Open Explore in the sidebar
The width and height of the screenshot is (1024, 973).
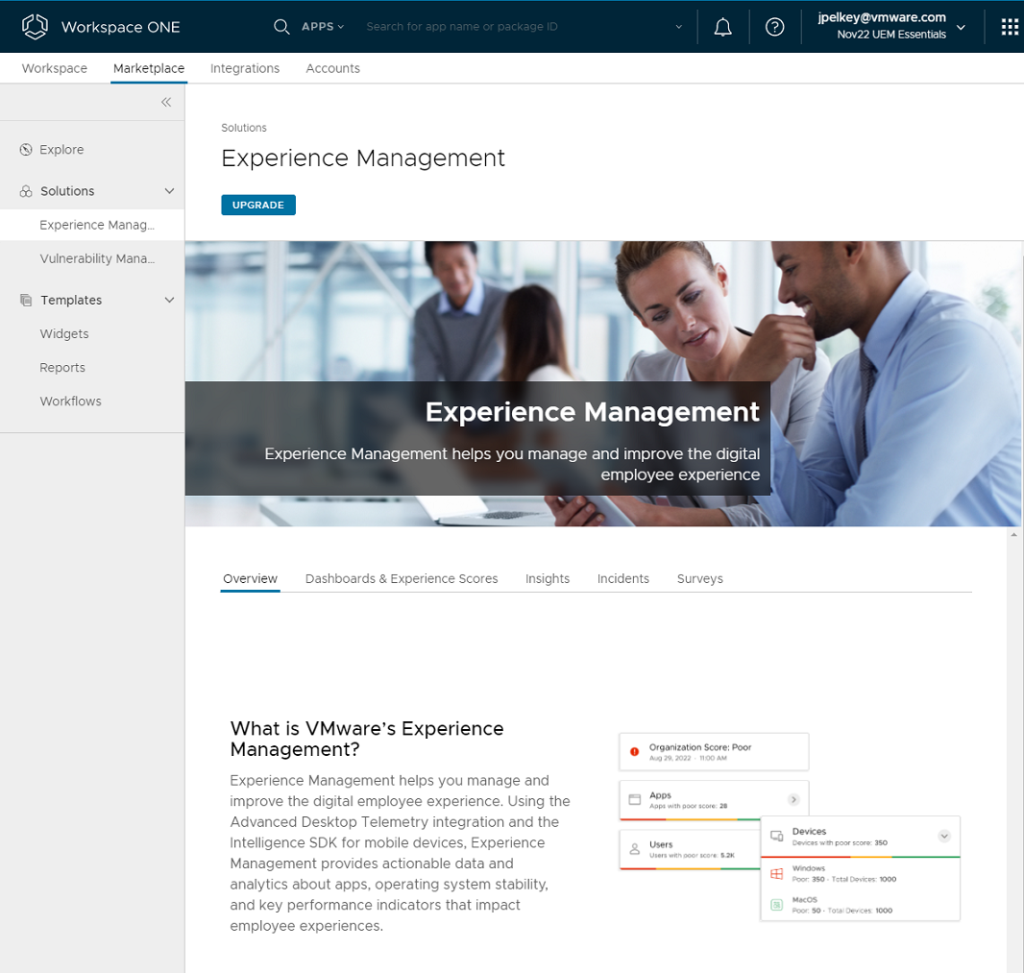[61, 150]
